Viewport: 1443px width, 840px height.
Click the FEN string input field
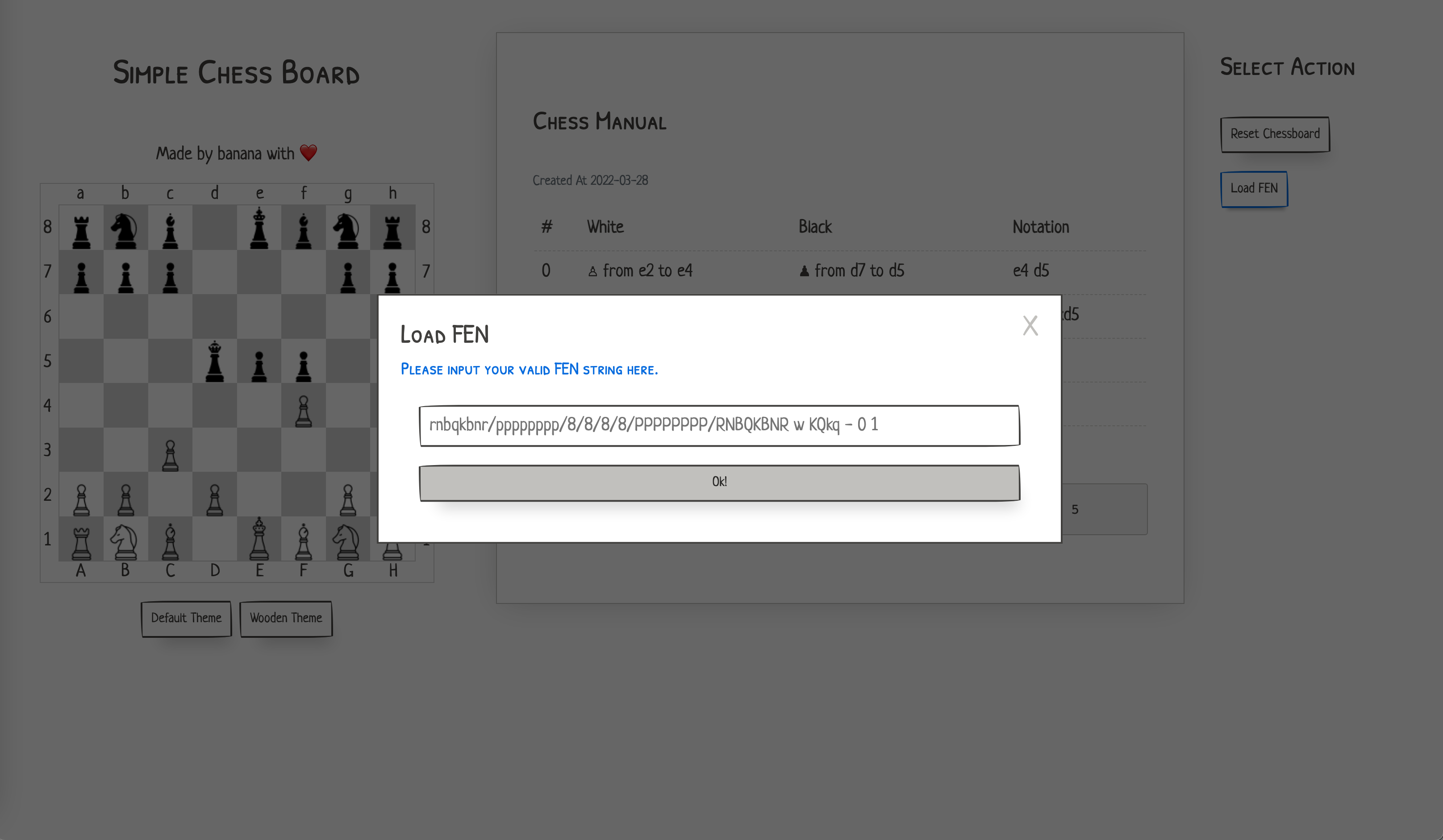[719, 424]
